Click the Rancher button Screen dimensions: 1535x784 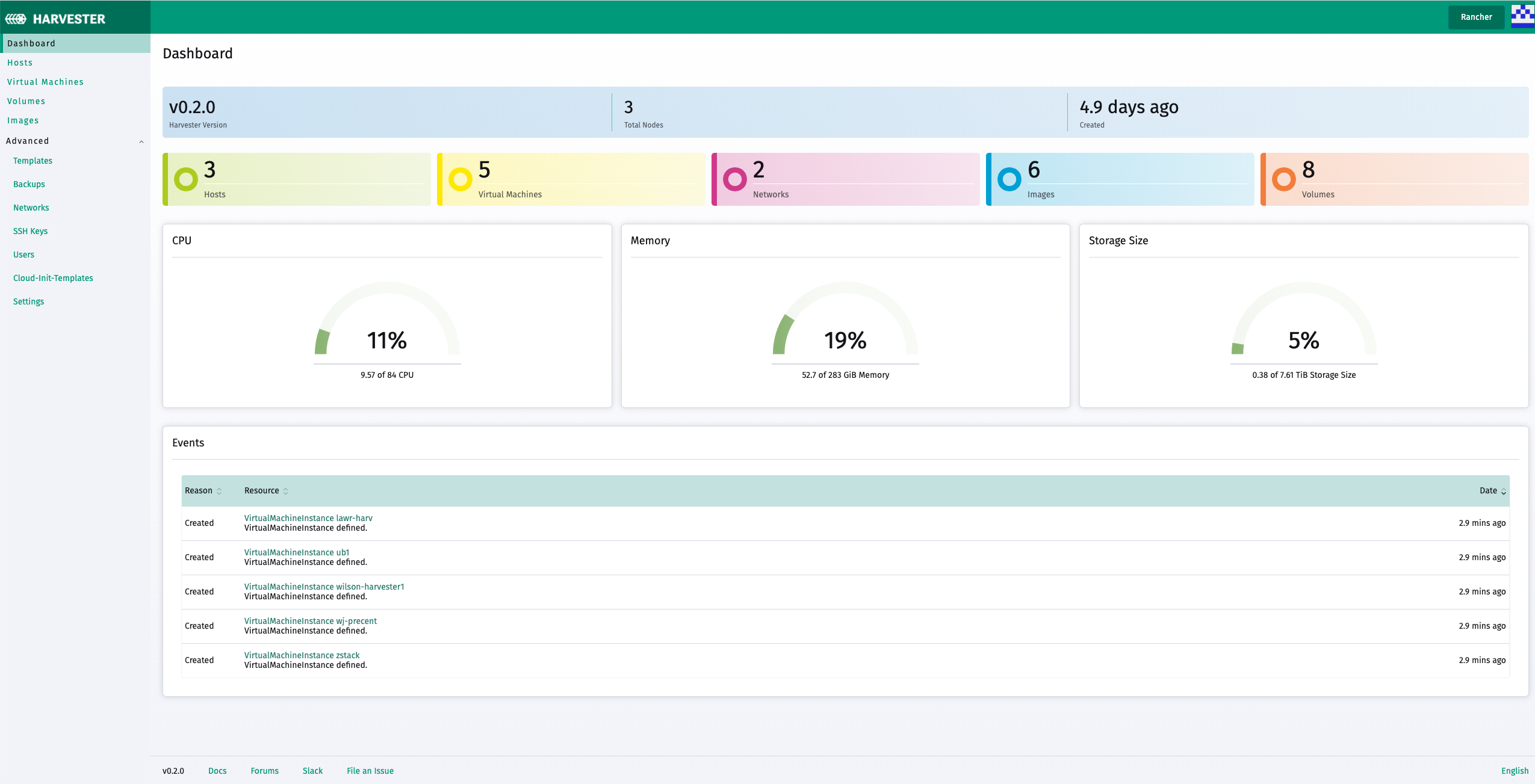(x=1476, y=17)
